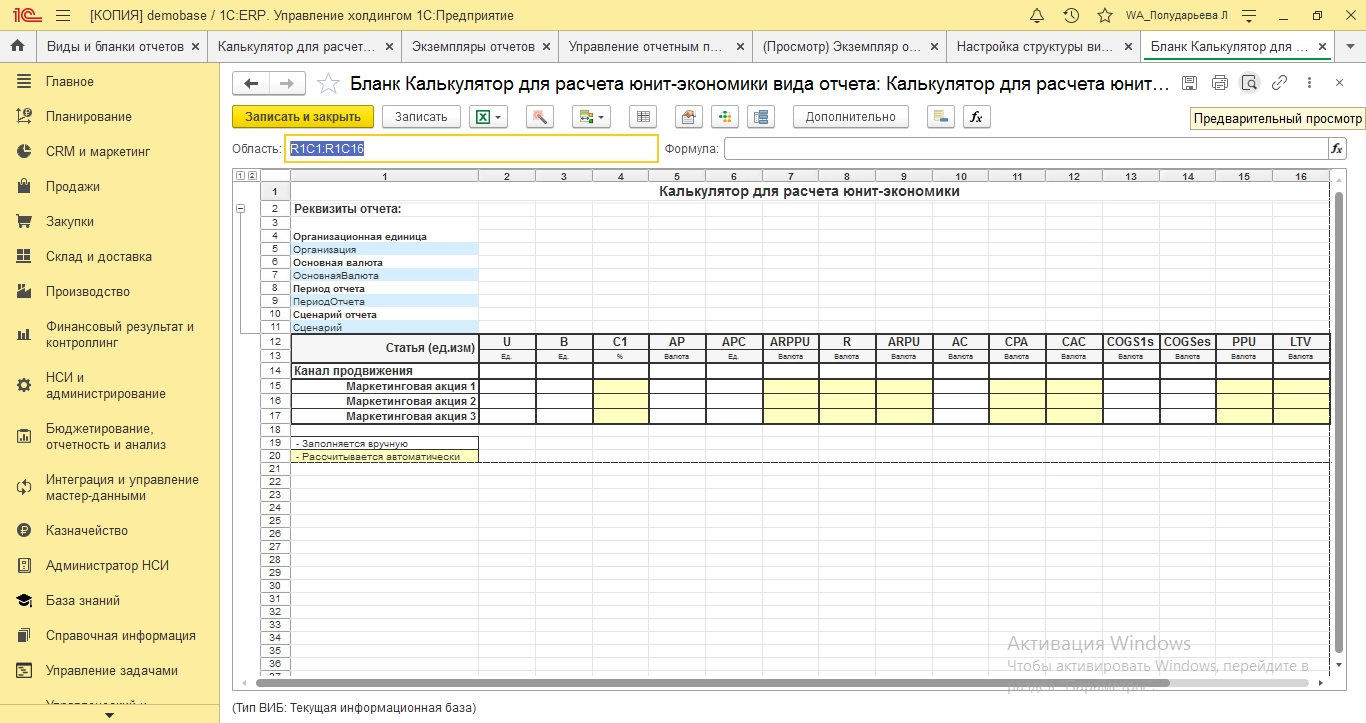This screenshot has width=1366, height=723.
Task: Click the floppy disk save icon
Action: coord(1189,83)
